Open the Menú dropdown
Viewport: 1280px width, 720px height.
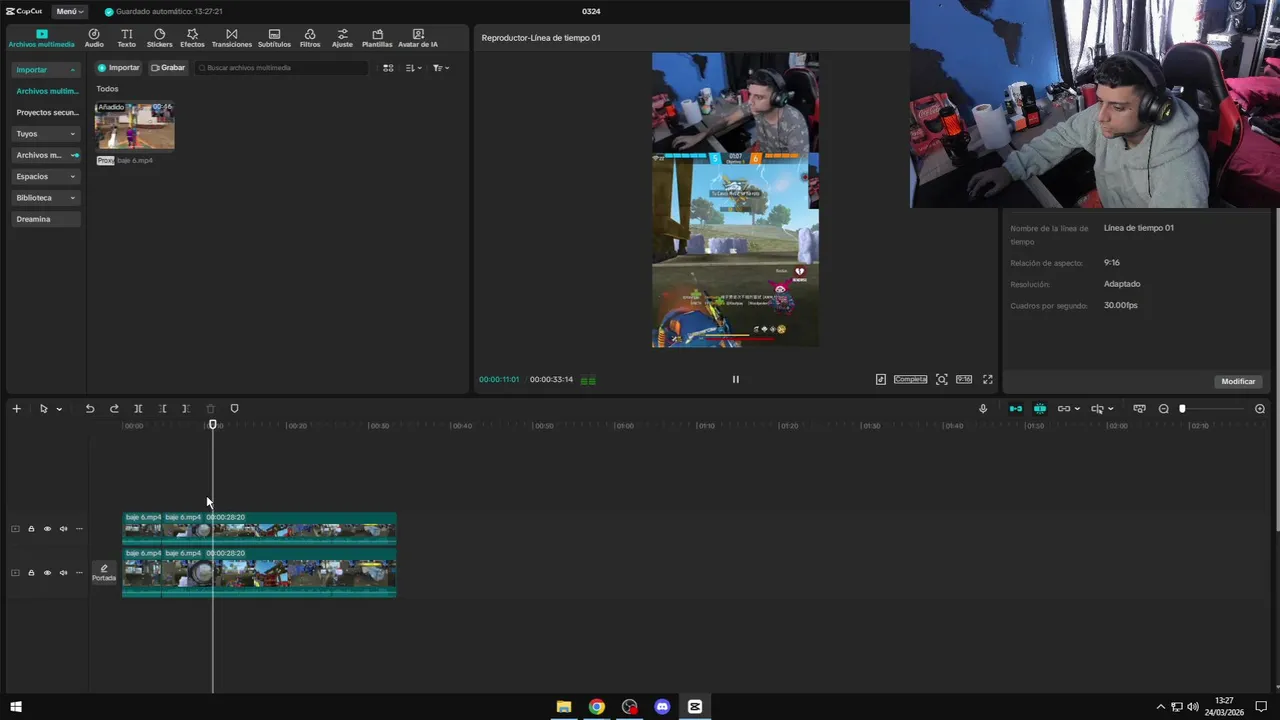coord(69,11)
